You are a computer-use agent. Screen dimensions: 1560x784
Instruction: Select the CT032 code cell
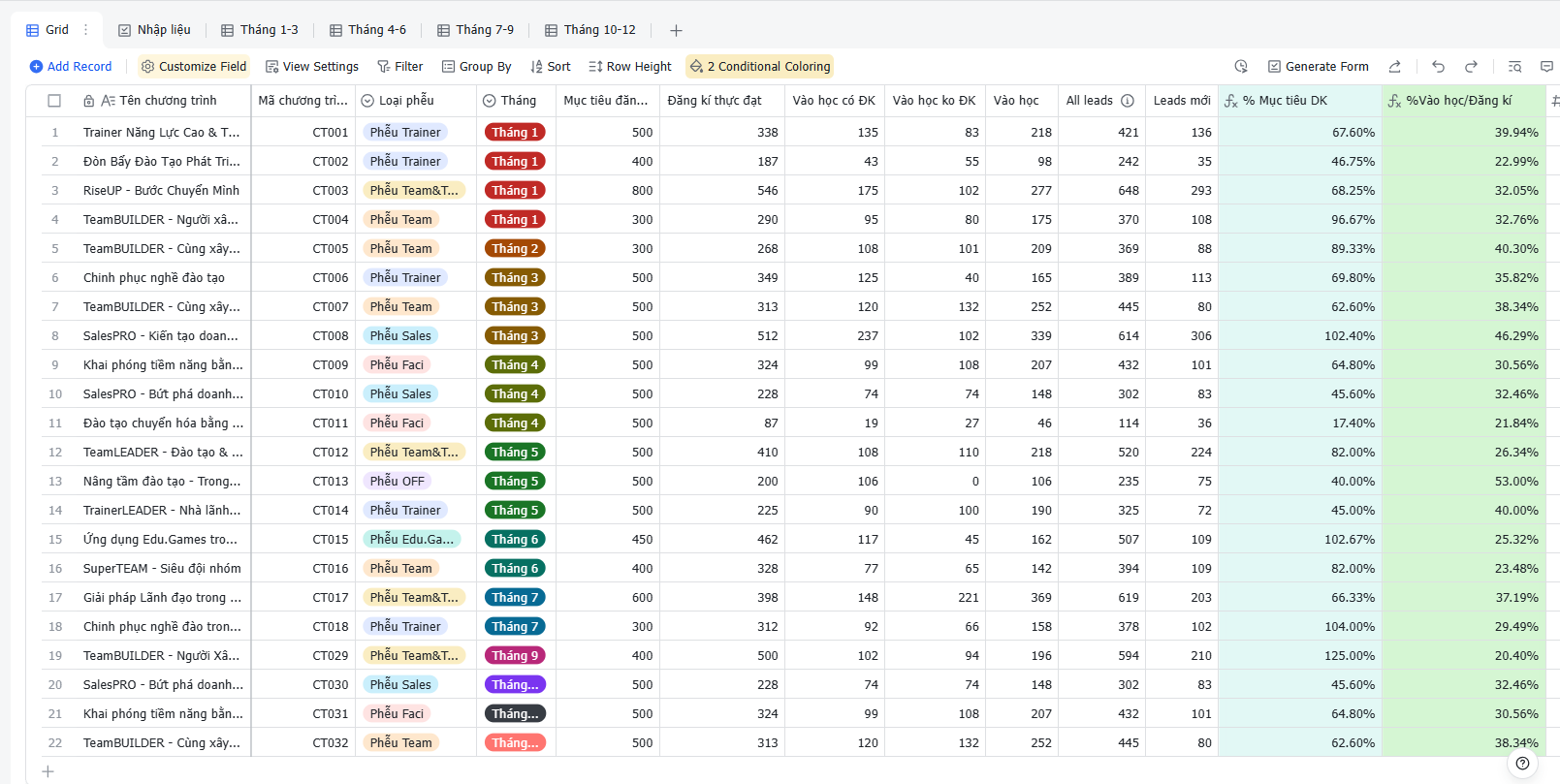coord(302,743)
